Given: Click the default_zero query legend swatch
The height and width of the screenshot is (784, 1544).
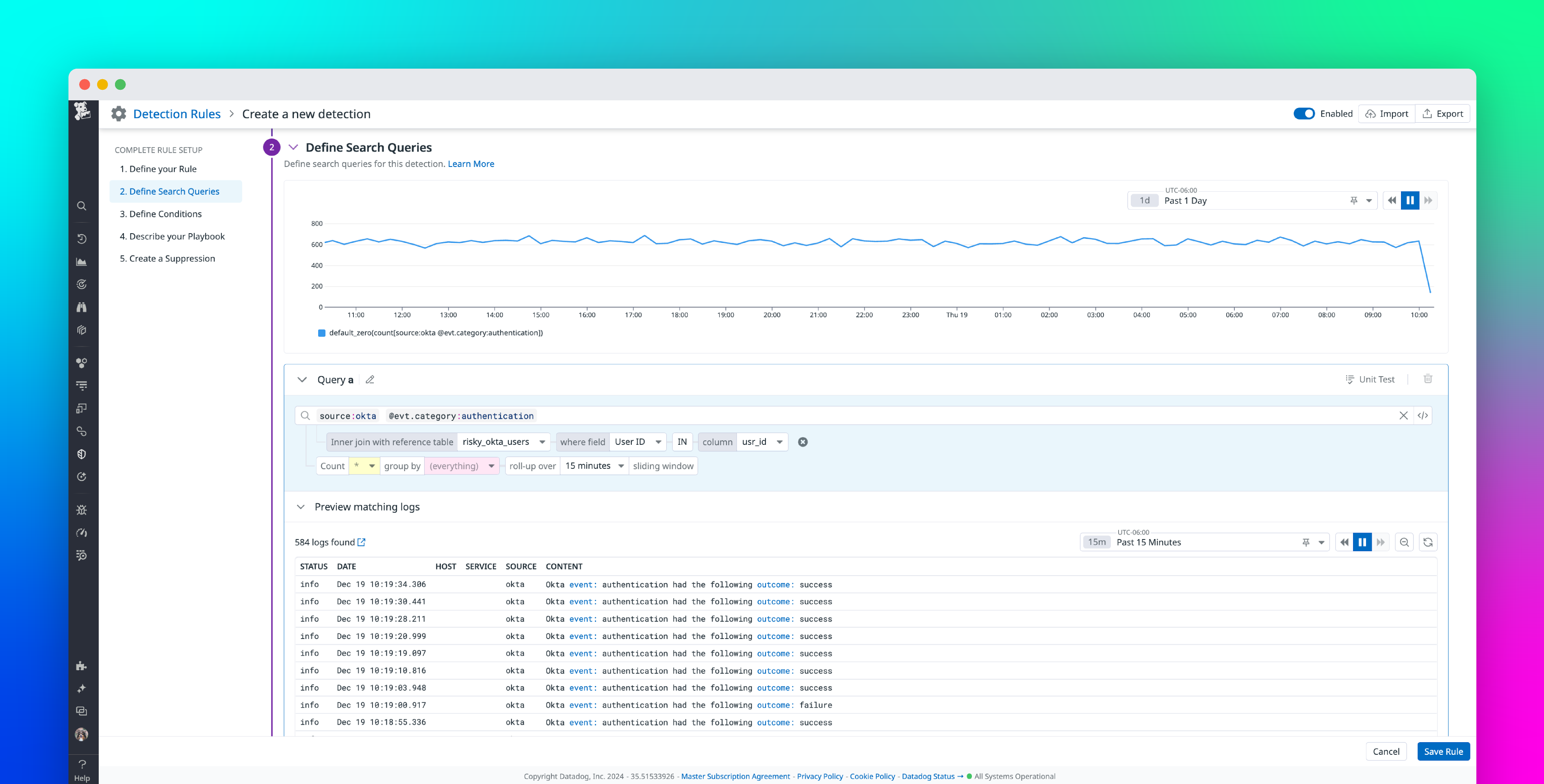Looking at the screenshot, I should 322,333.
